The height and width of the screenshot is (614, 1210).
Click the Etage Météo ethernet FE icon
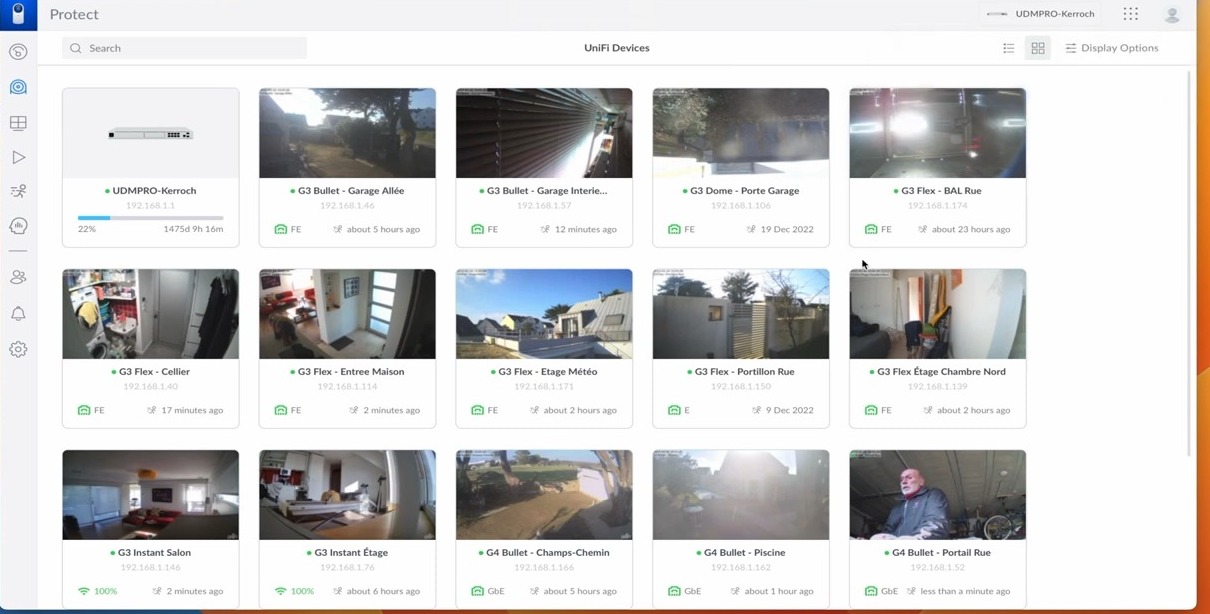478,410
